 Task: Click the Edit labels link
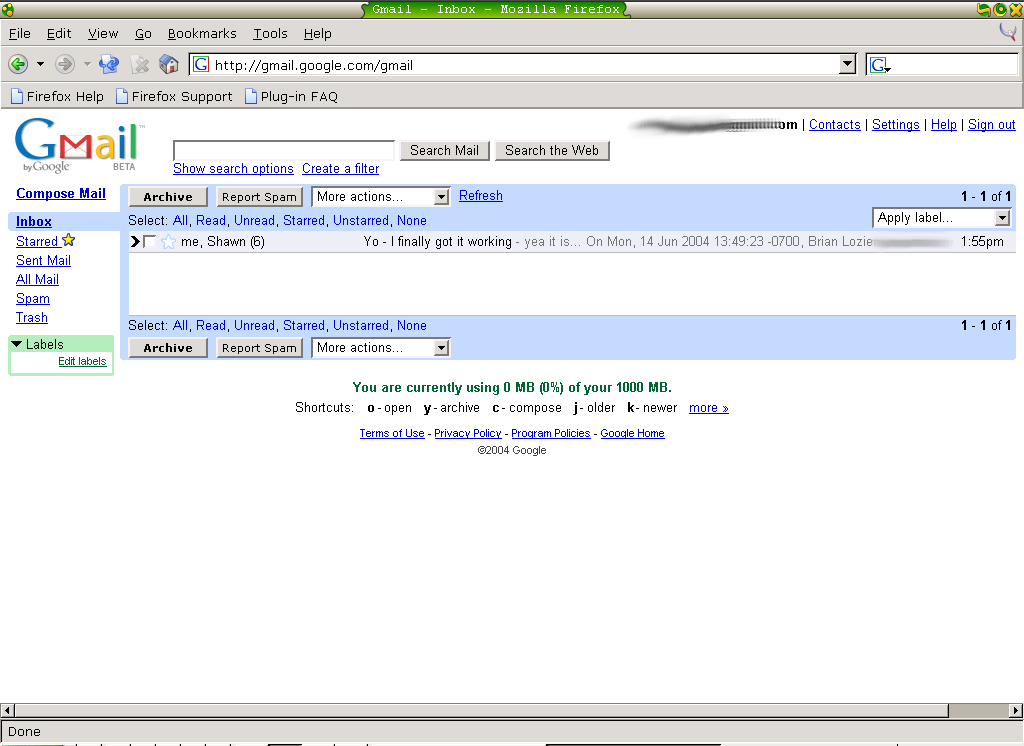click(x=82, y=361)
